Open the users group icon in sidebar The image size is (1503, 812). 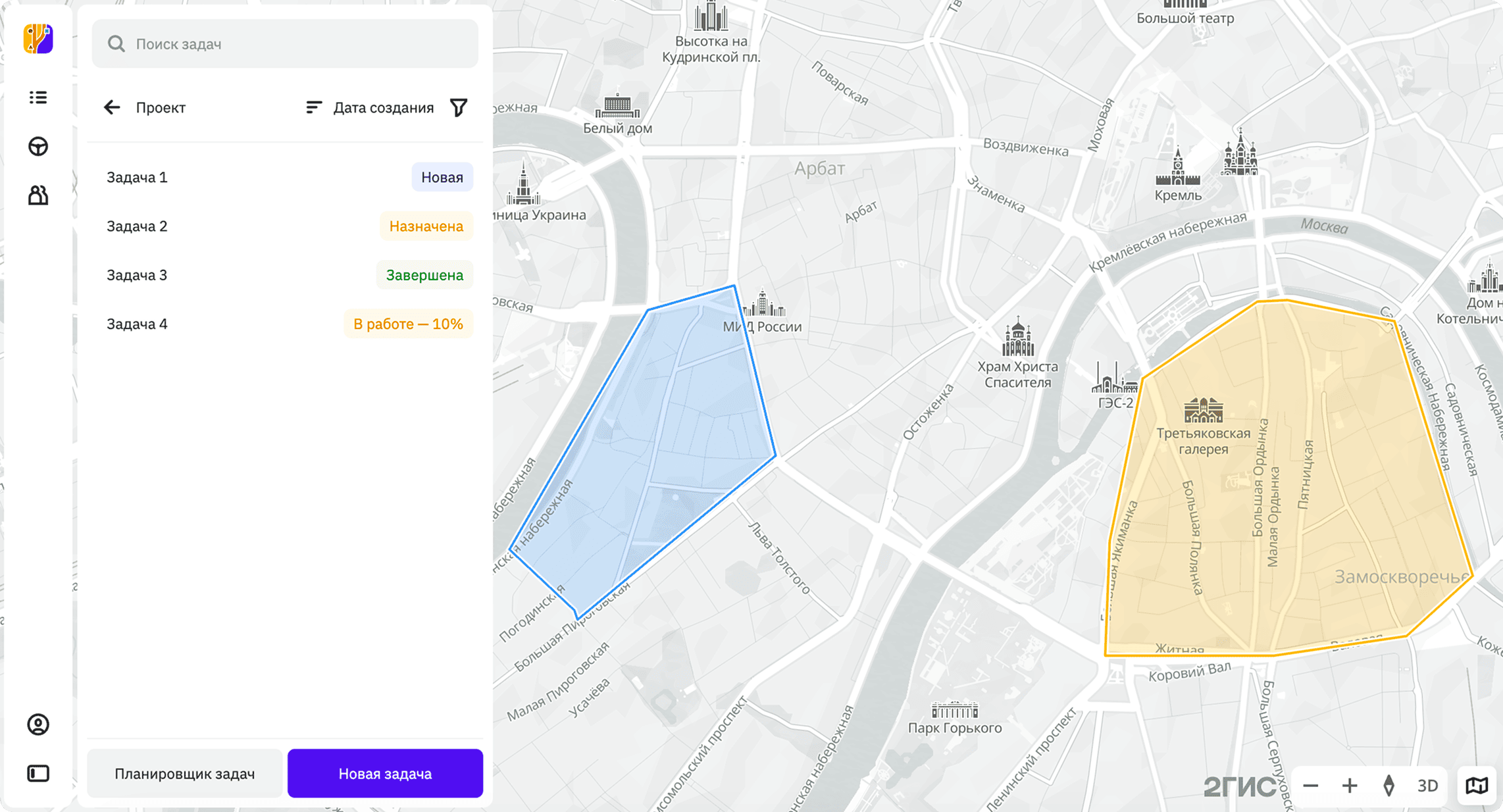38,195
